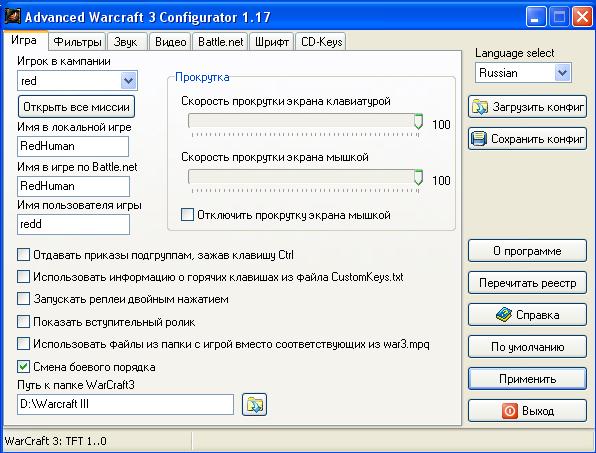Toggle Показать вступительный ролик checkbox
The image size is (596, 453).
point(23,322)
